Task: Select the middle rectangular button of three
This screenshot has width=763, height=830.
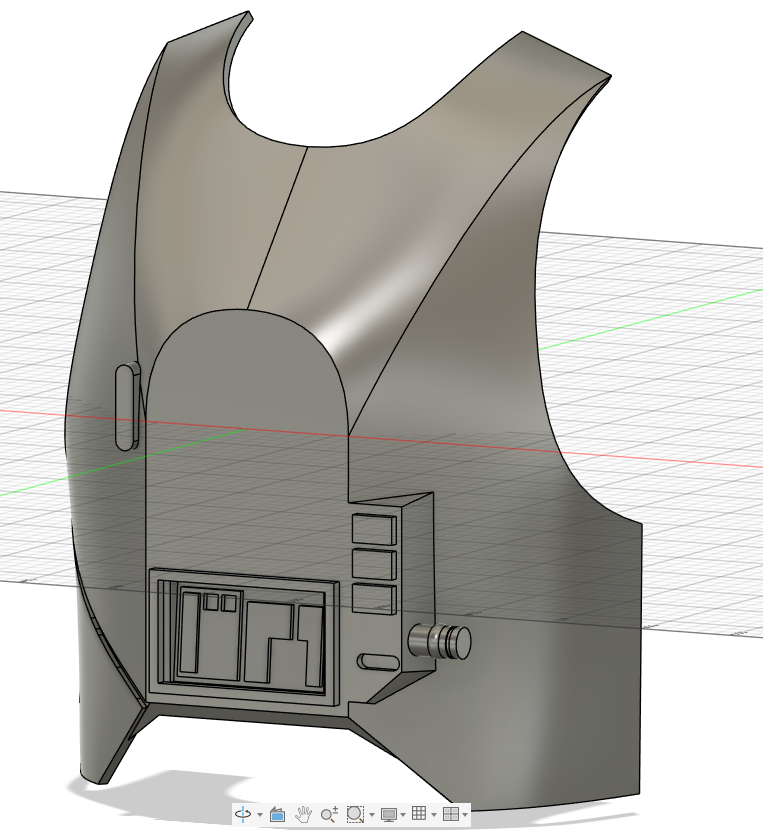Action: [x=373, y=564]
